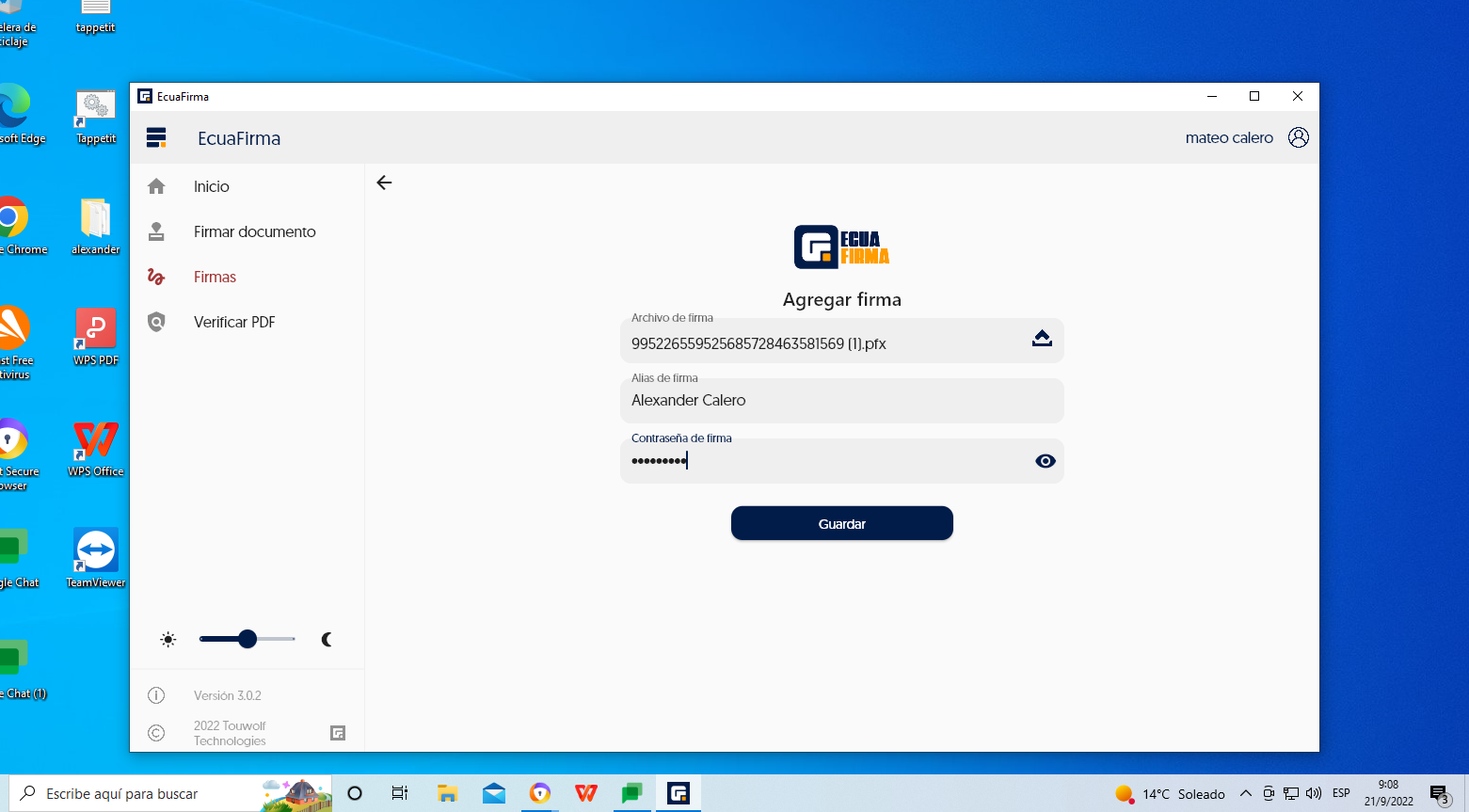Click the small Touwolf logo icon
1469x812 pixels.
pyautogui.click(x=338, y=733)
